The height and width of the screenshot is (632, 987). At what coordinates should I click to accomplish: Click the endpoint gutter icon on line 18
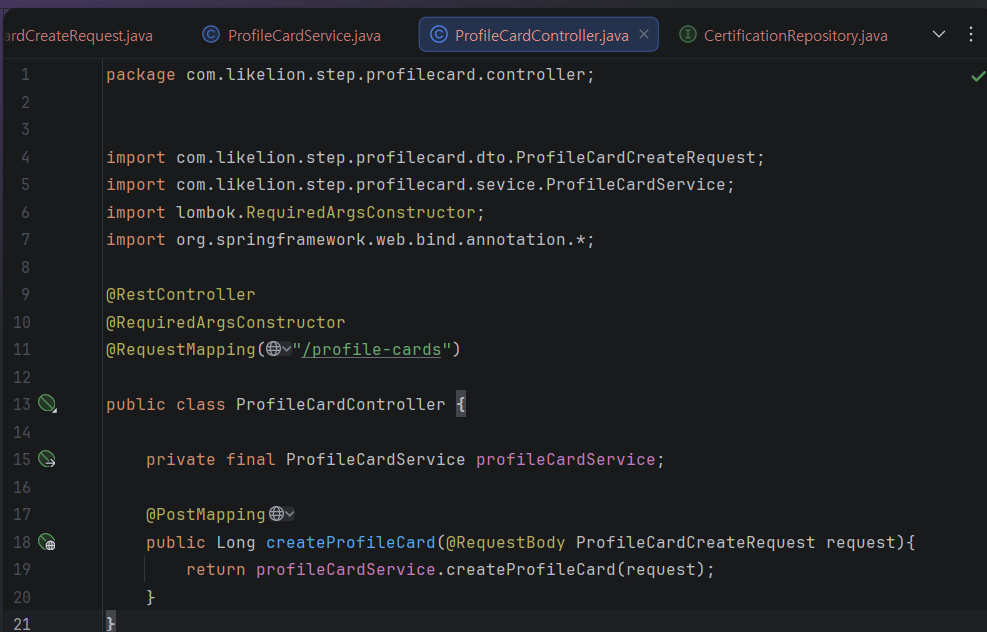coord(47,542)
